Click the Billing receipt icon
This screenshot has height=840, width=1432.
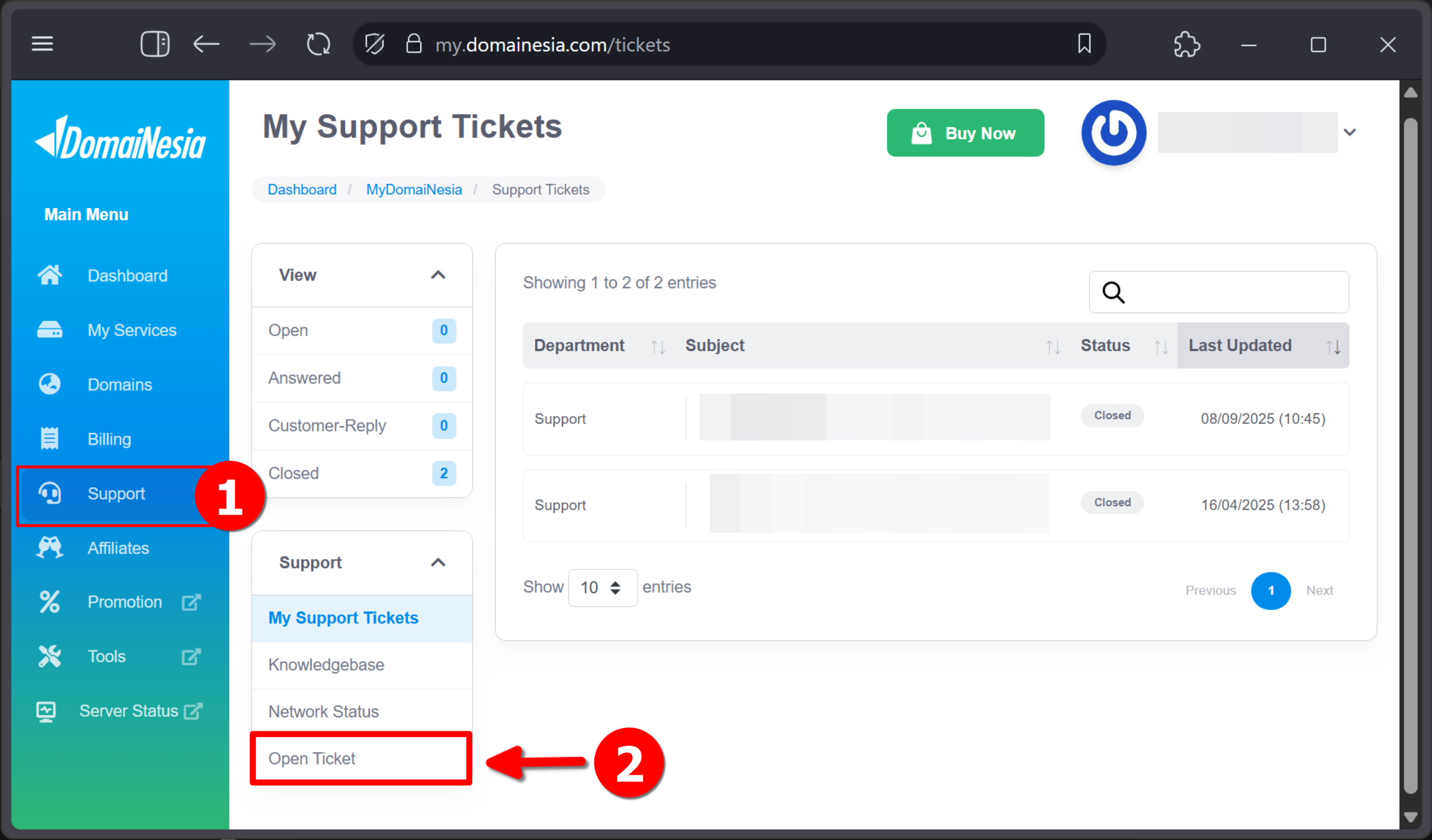[49, 439]
